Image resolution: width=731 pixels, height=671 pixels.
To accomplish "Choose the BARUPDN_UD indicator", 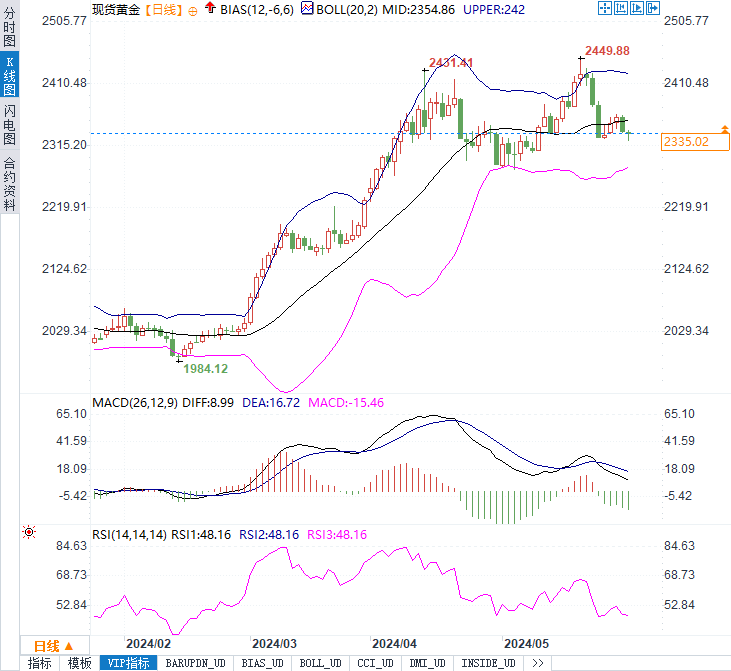I will [x=195, y=663].
